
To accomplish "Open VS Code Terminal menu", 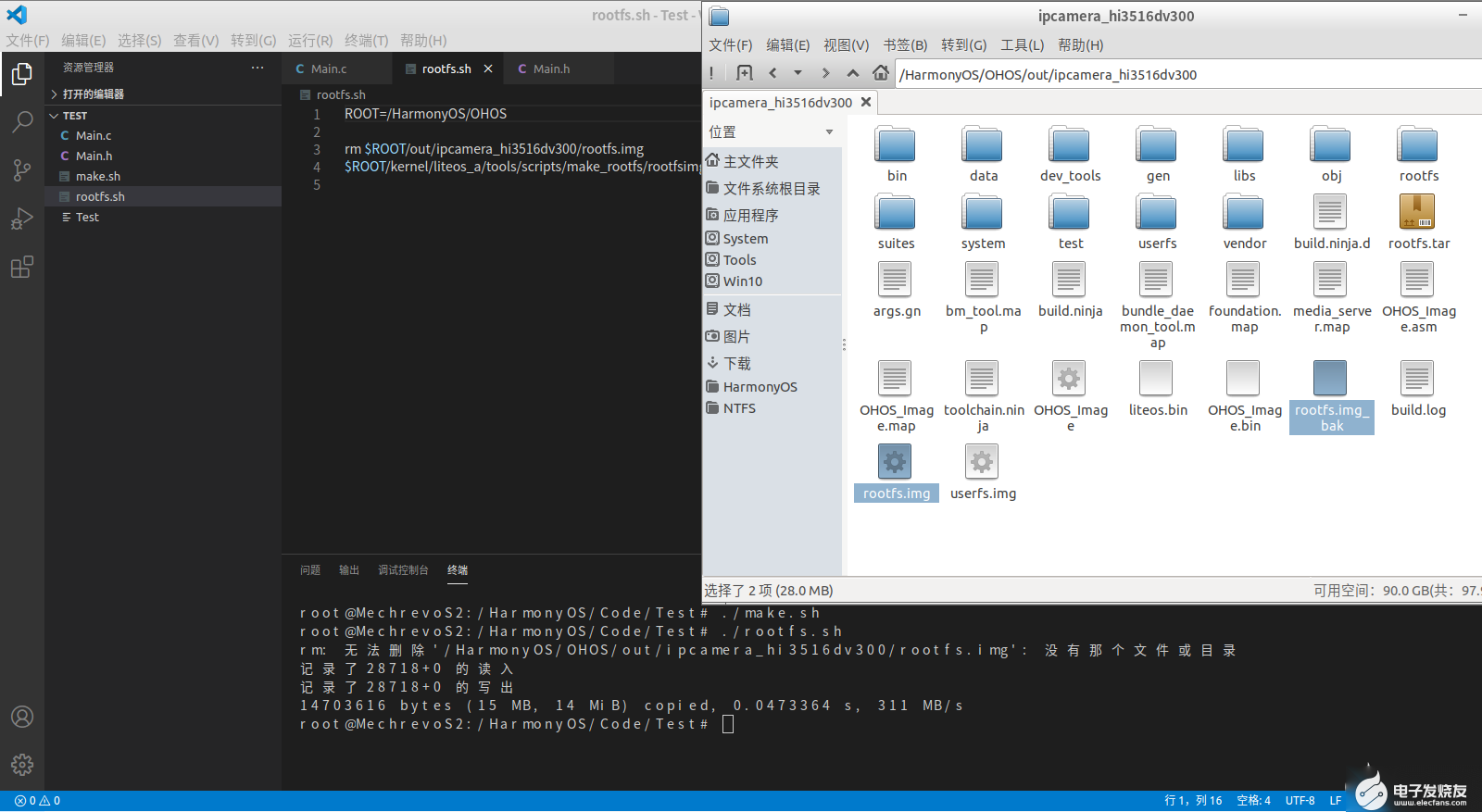I will coord(366,40).
